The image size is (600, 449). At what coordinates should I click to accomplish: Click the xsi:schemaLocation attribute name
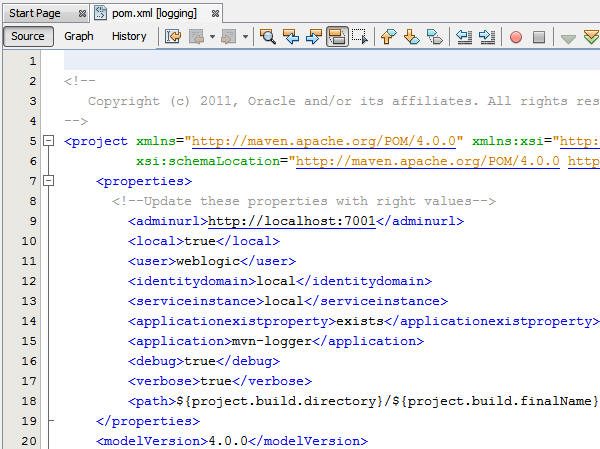pos(208,161)
